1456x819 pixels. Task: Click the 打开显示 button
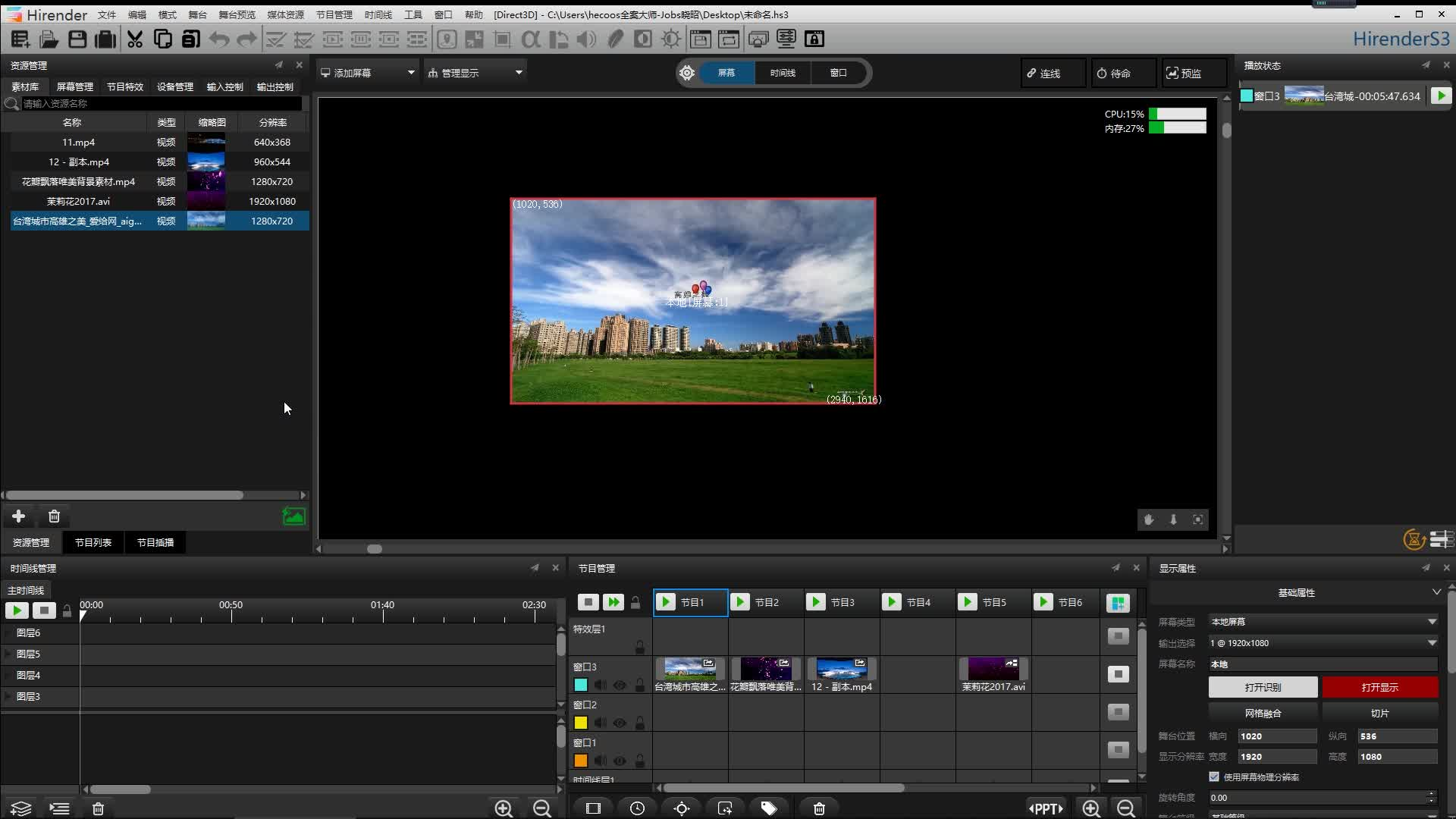1380,688
